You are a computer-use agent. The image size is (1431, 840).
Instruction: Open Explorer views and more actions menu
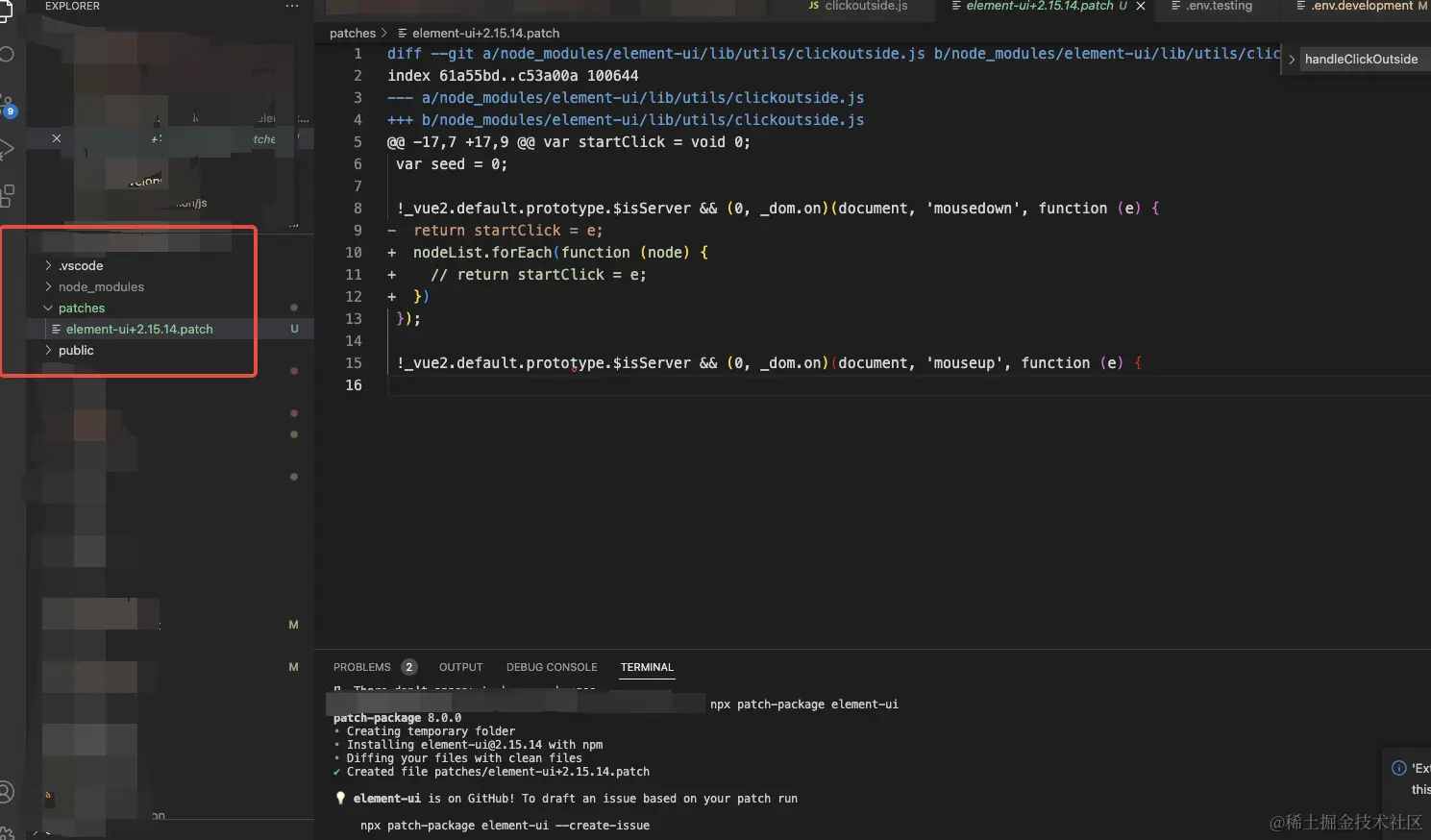click(292, 6)
